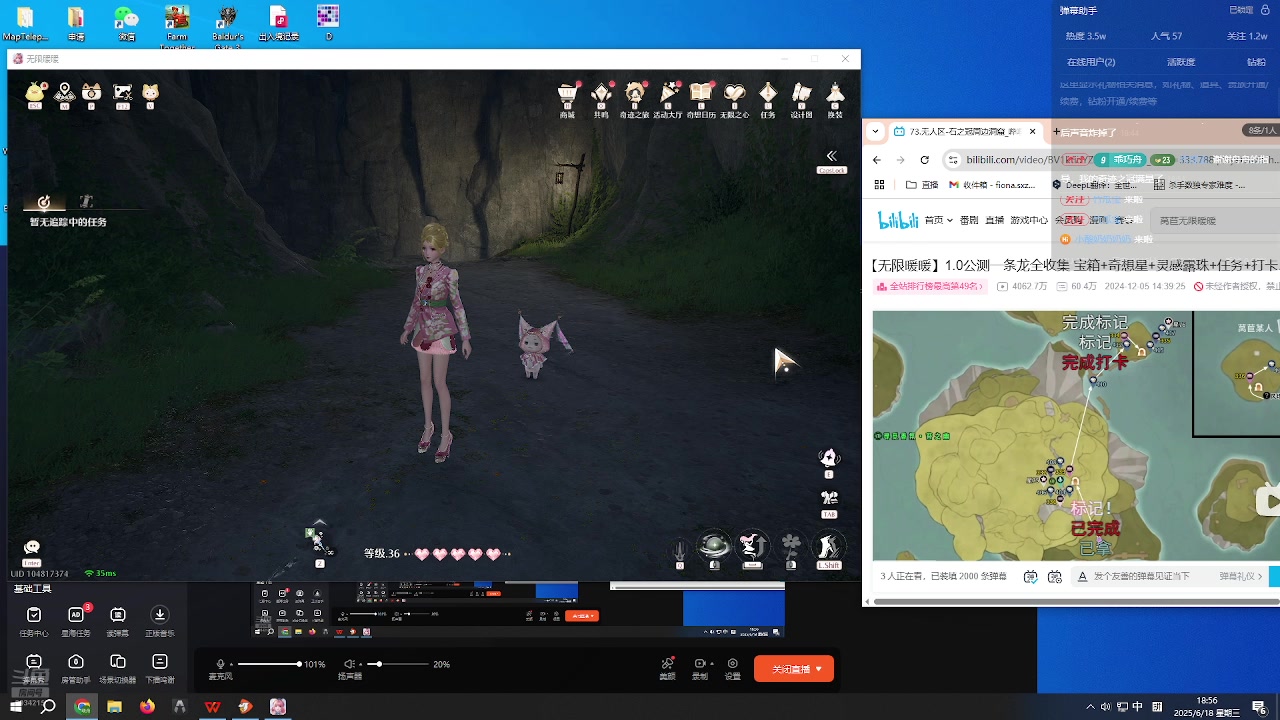Image resolution: width=1280 pixels, height=720 pixels.
Task: Open the chat bubble icon above Enter key
Action: tap(32, 547)
